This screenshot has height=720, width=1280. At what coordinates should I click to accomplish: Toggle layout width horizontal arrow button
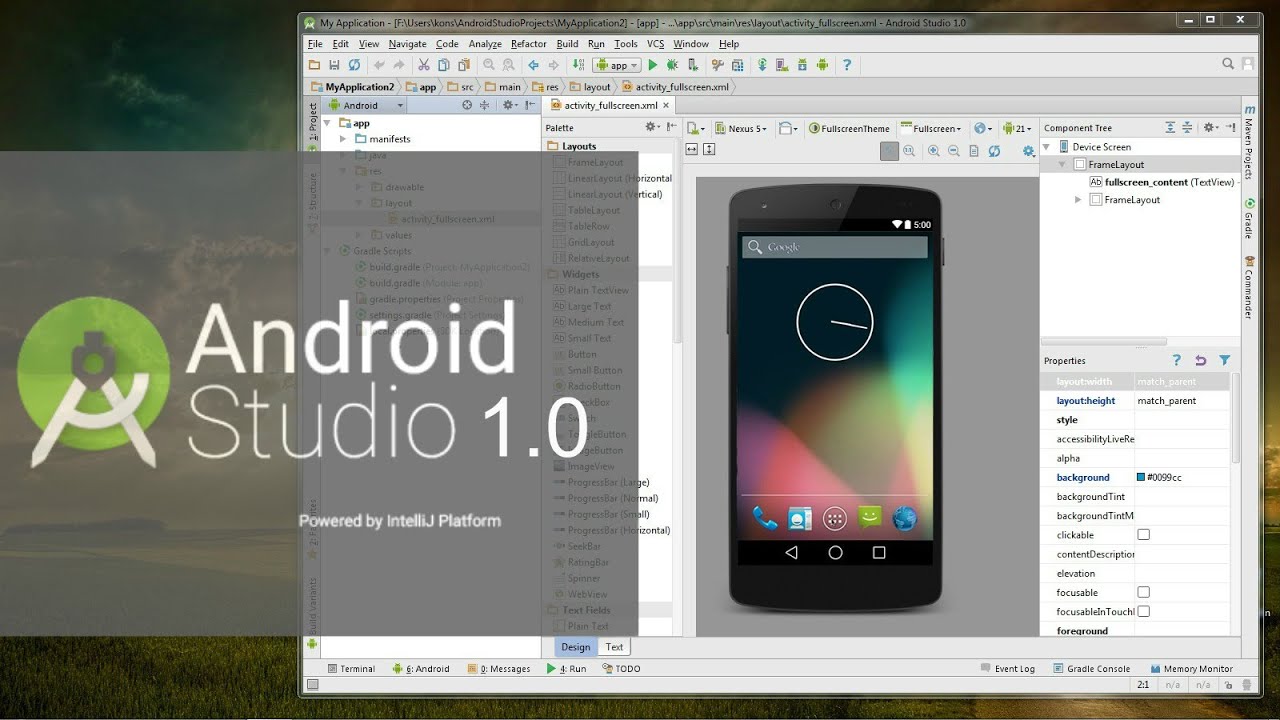(x=691, y=149)
